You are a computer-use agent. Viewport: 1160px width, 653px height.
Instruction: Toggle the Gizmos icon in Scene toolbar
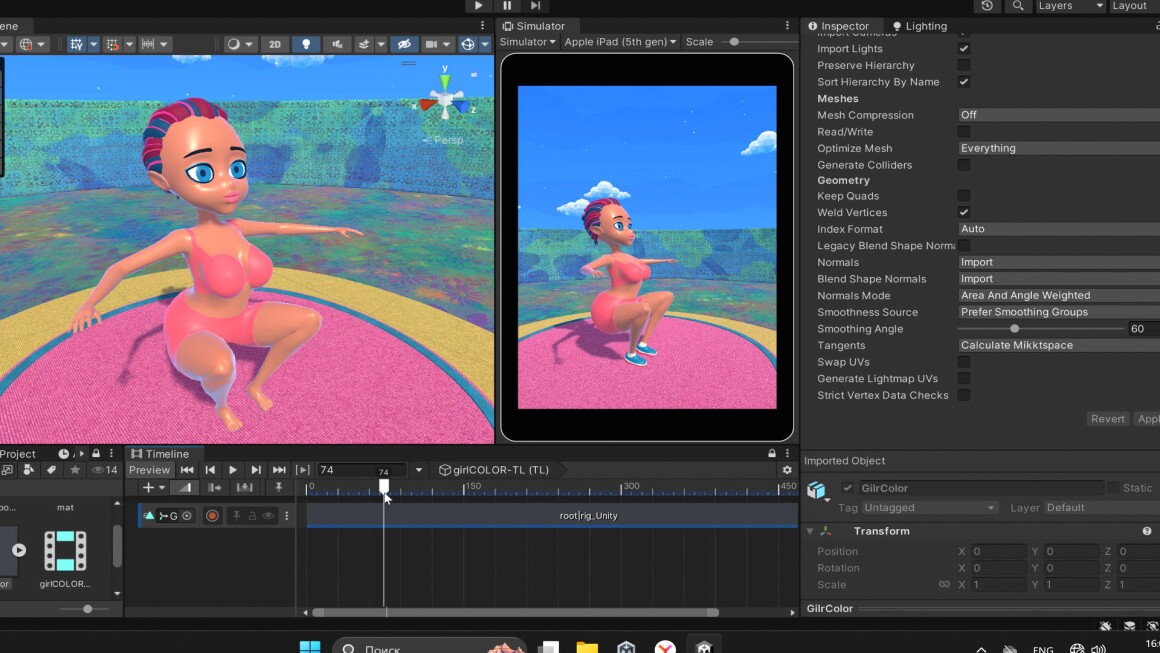coord(468,44)
